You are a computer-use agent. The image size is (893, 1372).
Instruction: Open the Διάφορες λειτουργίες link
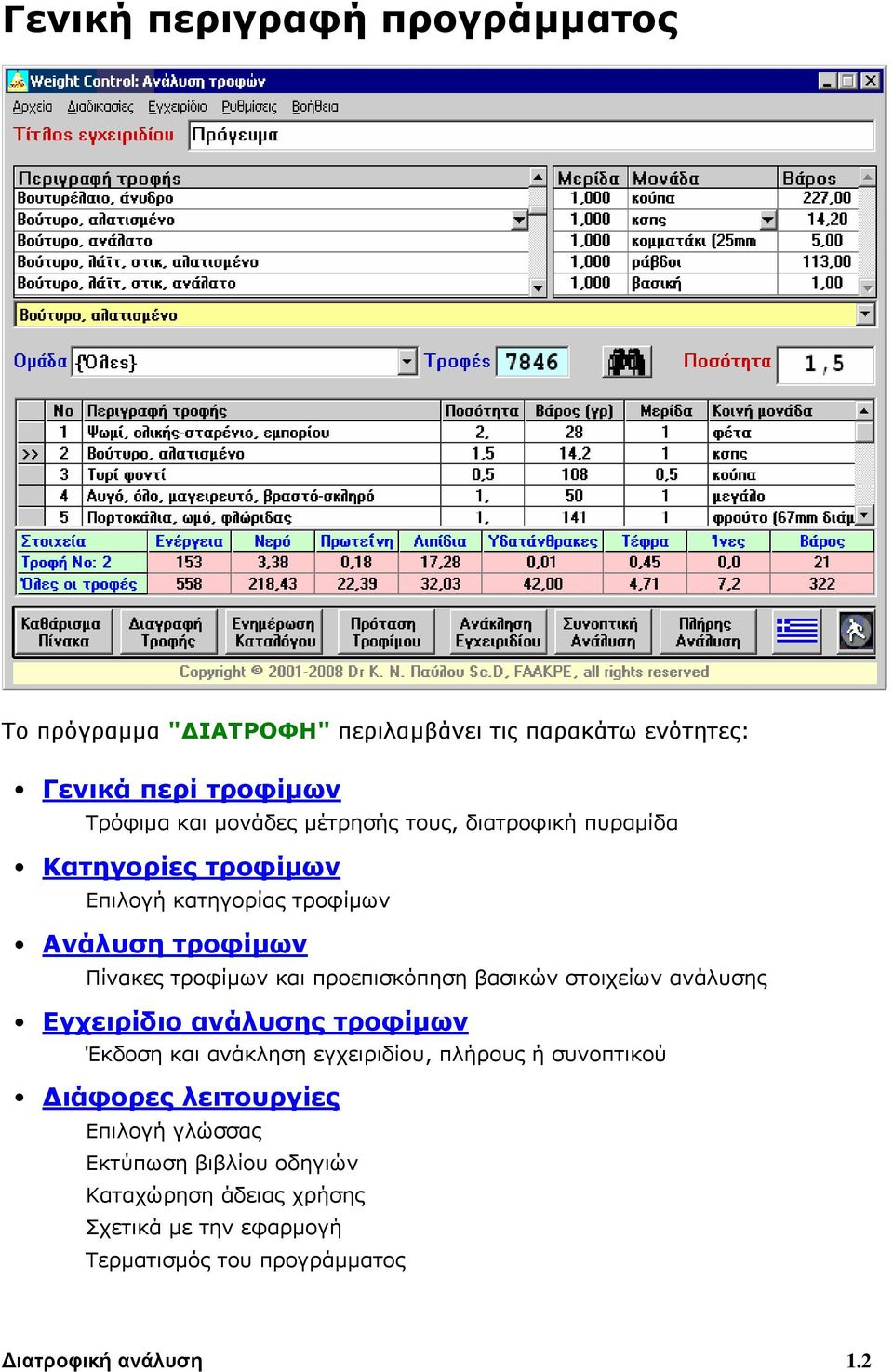(191, 1097)
